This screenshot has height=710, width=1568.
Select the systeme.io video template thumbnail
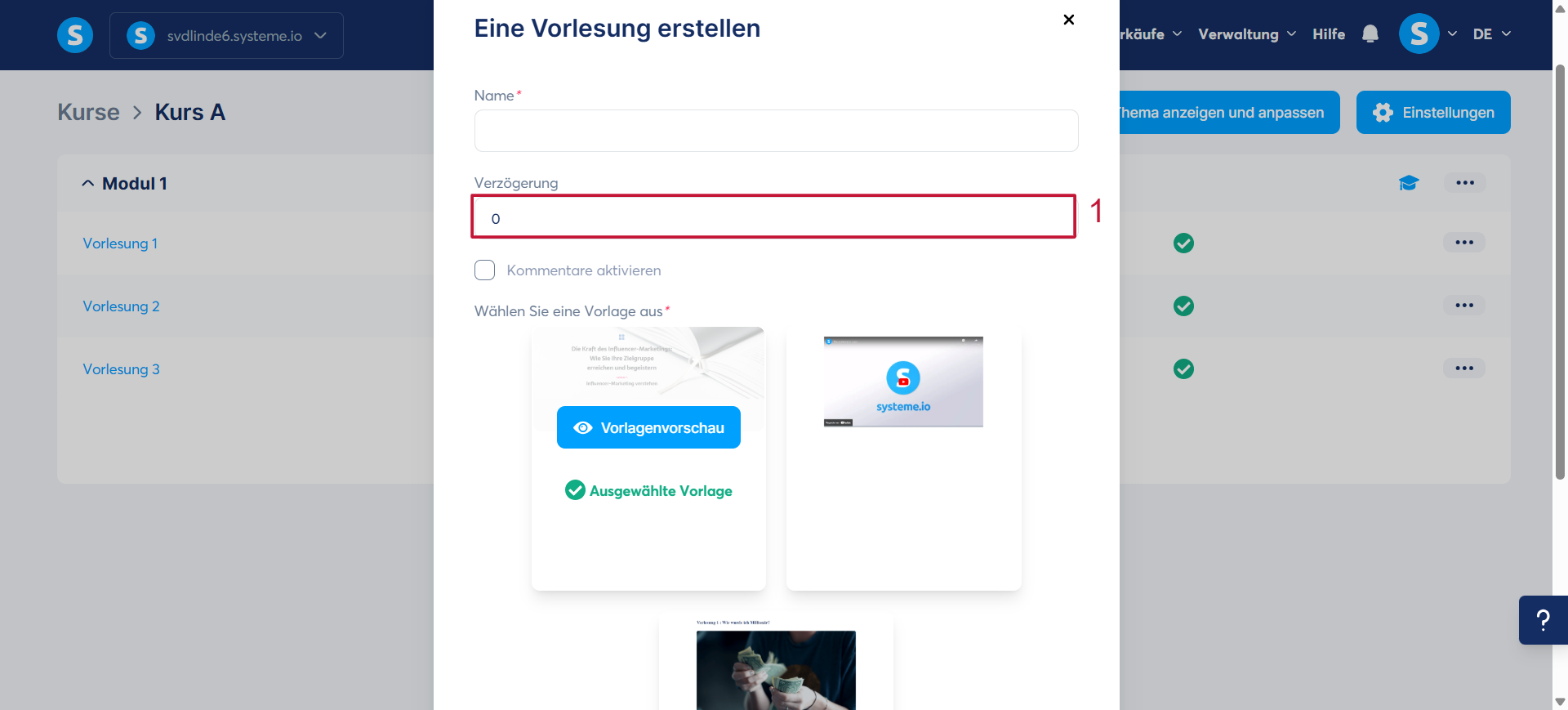[x=903, y=382]
